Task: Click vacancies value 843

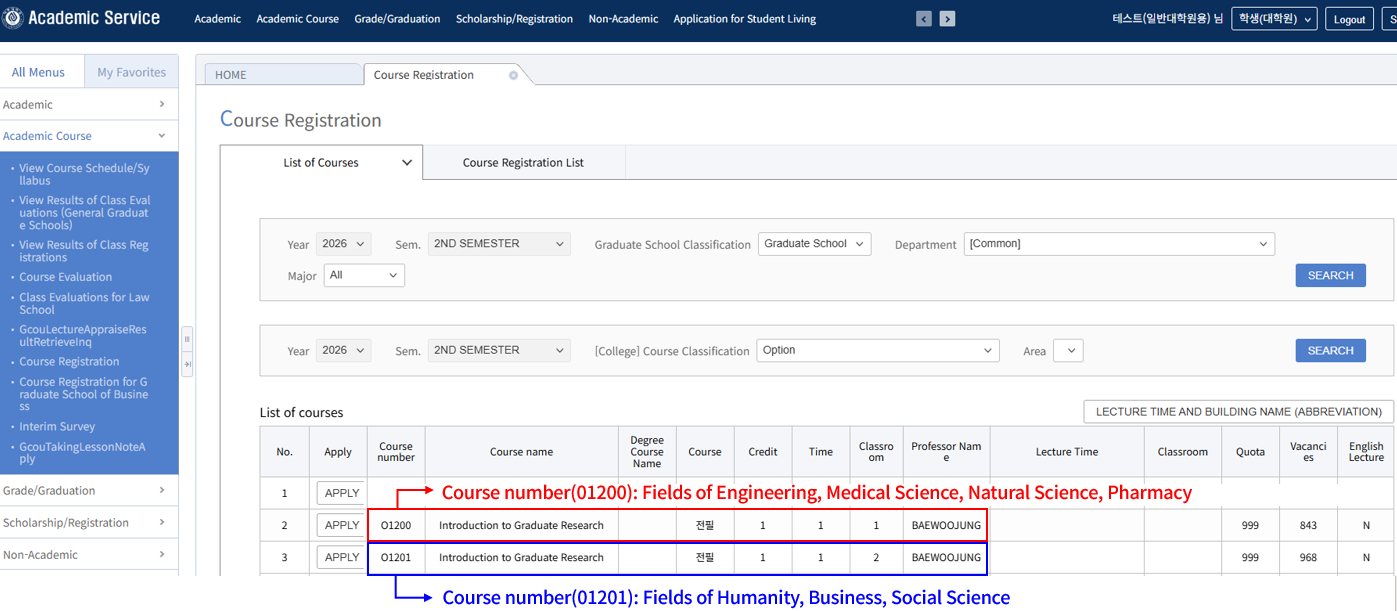Action: pos(1308,525)
